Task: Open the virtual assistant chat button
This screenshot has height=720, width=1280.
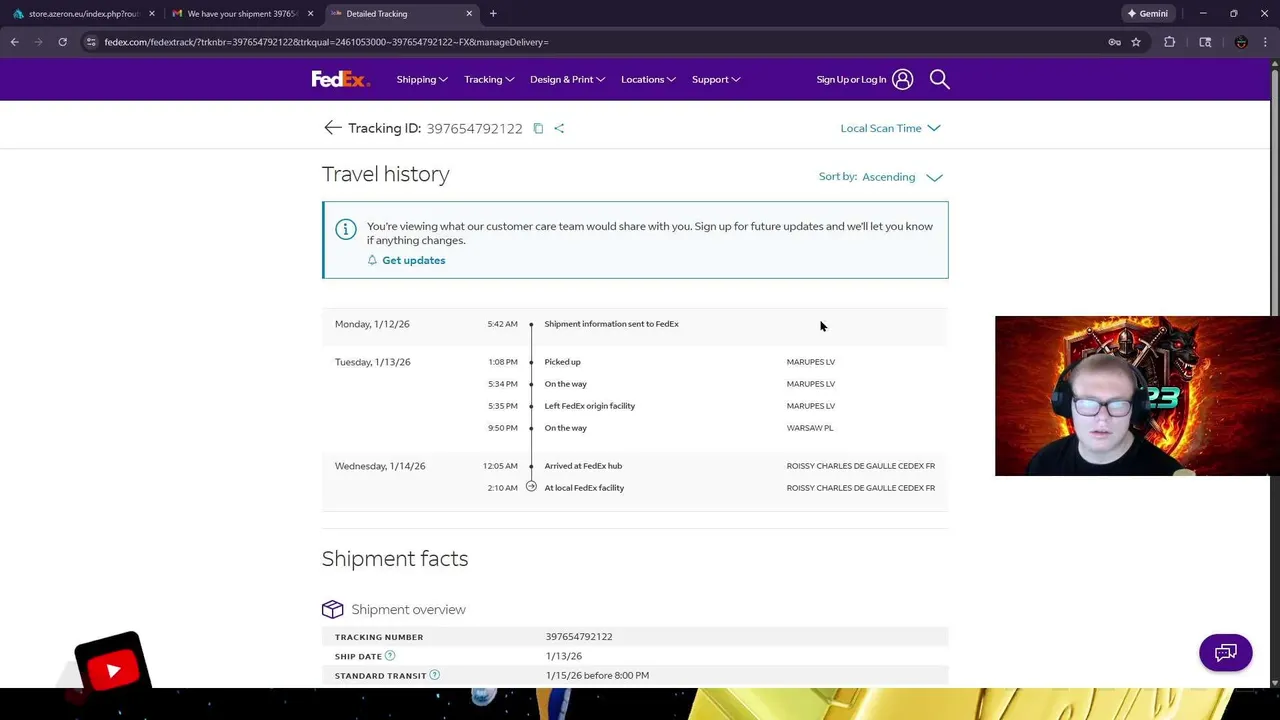Action: point(1225,653)
